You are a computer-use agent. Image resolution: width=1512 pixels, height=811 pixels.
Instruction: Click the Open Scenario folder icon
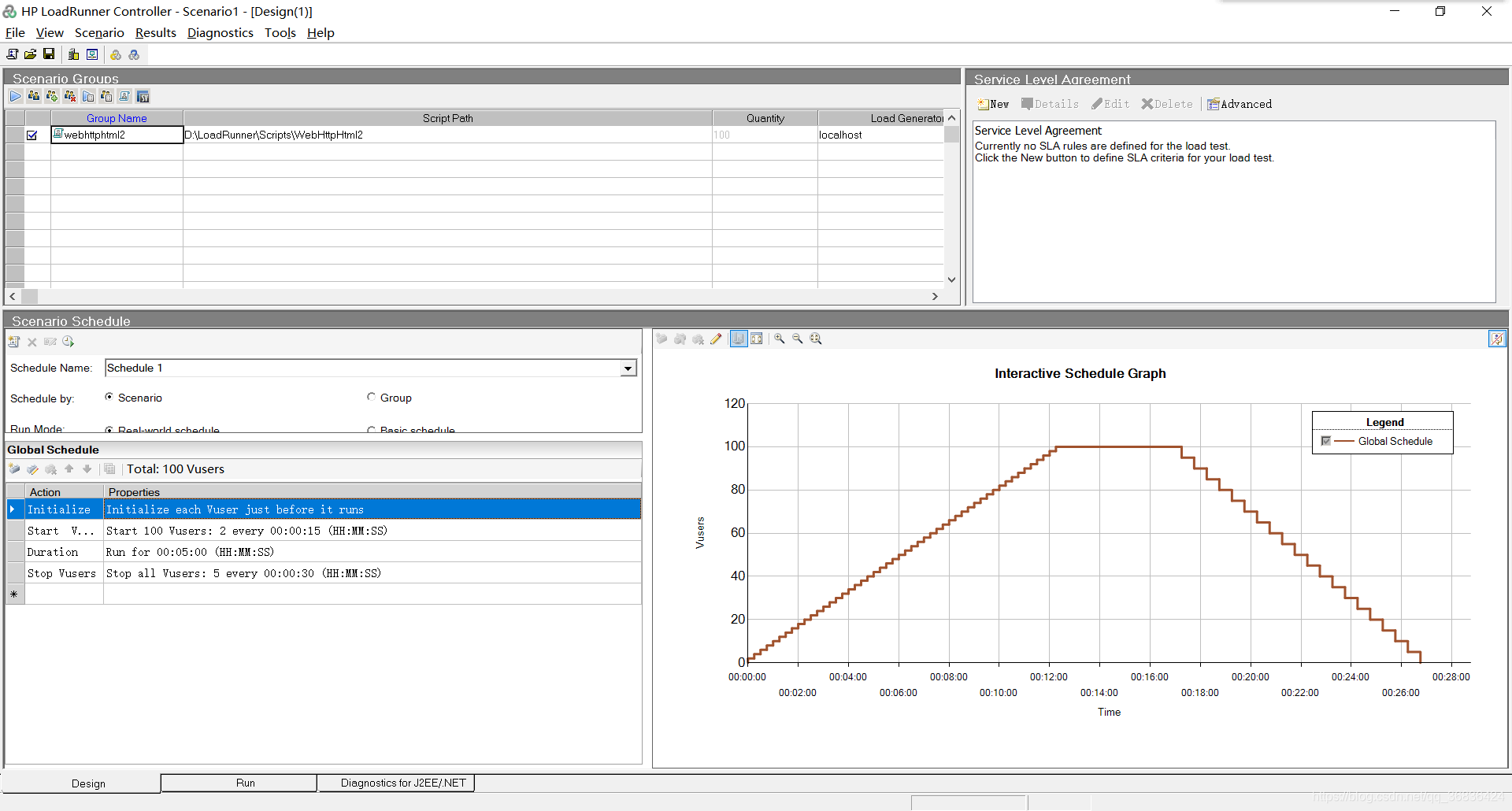point(30,54)
